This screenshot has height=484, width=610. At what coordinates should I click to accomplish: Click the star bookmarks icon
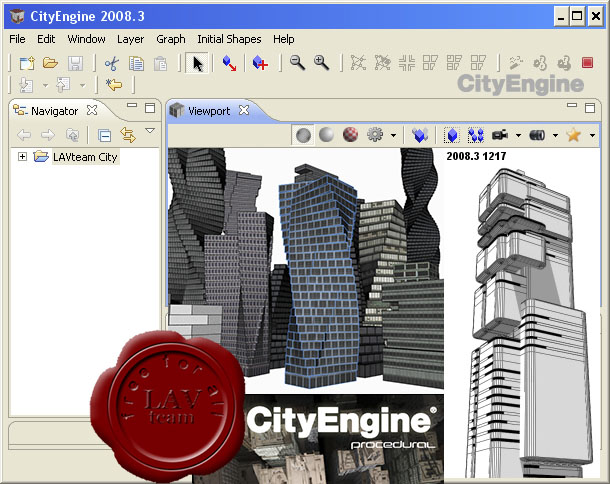574,135
